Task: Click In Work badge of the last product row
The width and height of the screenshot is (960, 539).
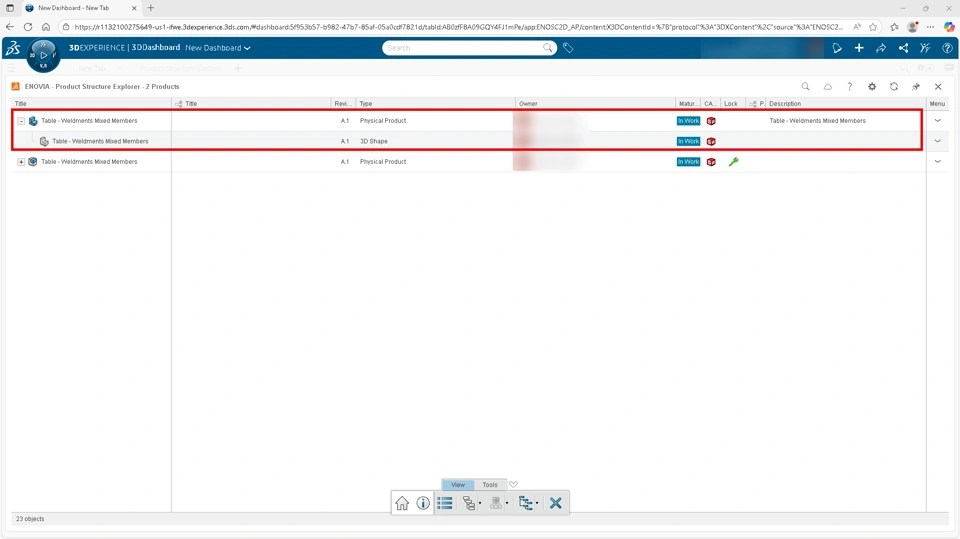Action: click(688, 162)
